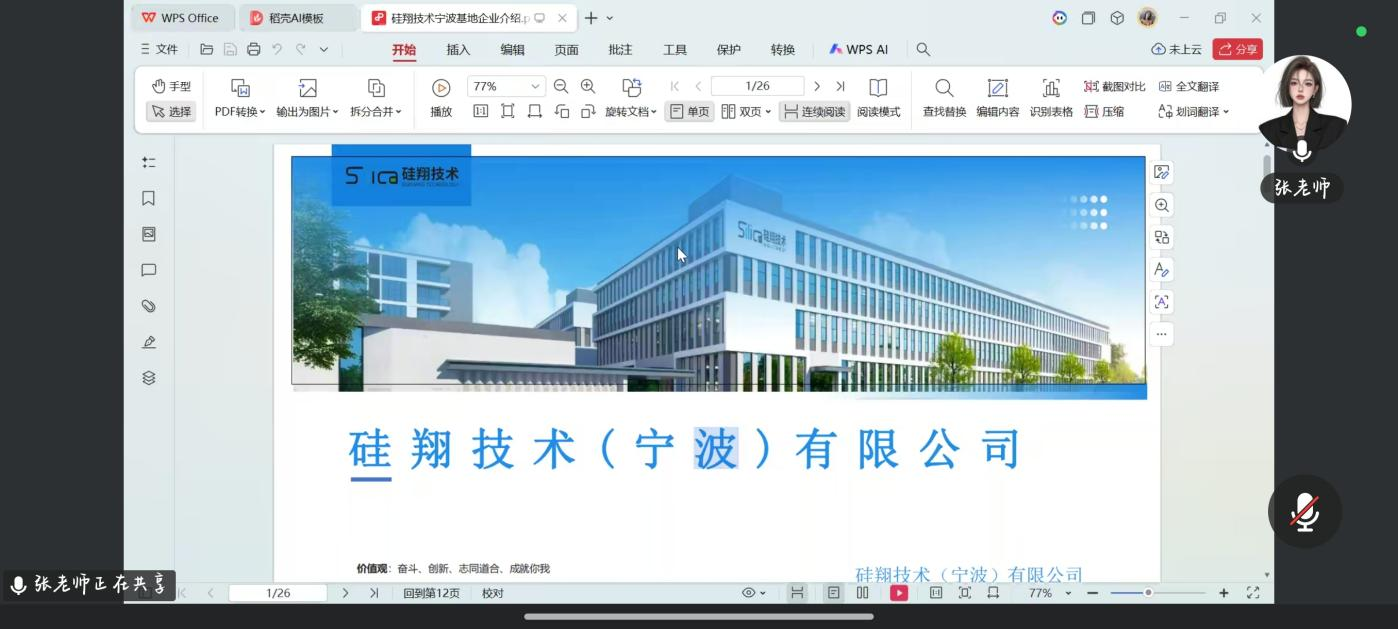
Task: Open the layers panel in left sidebar
Action: [x=149, y=378]
